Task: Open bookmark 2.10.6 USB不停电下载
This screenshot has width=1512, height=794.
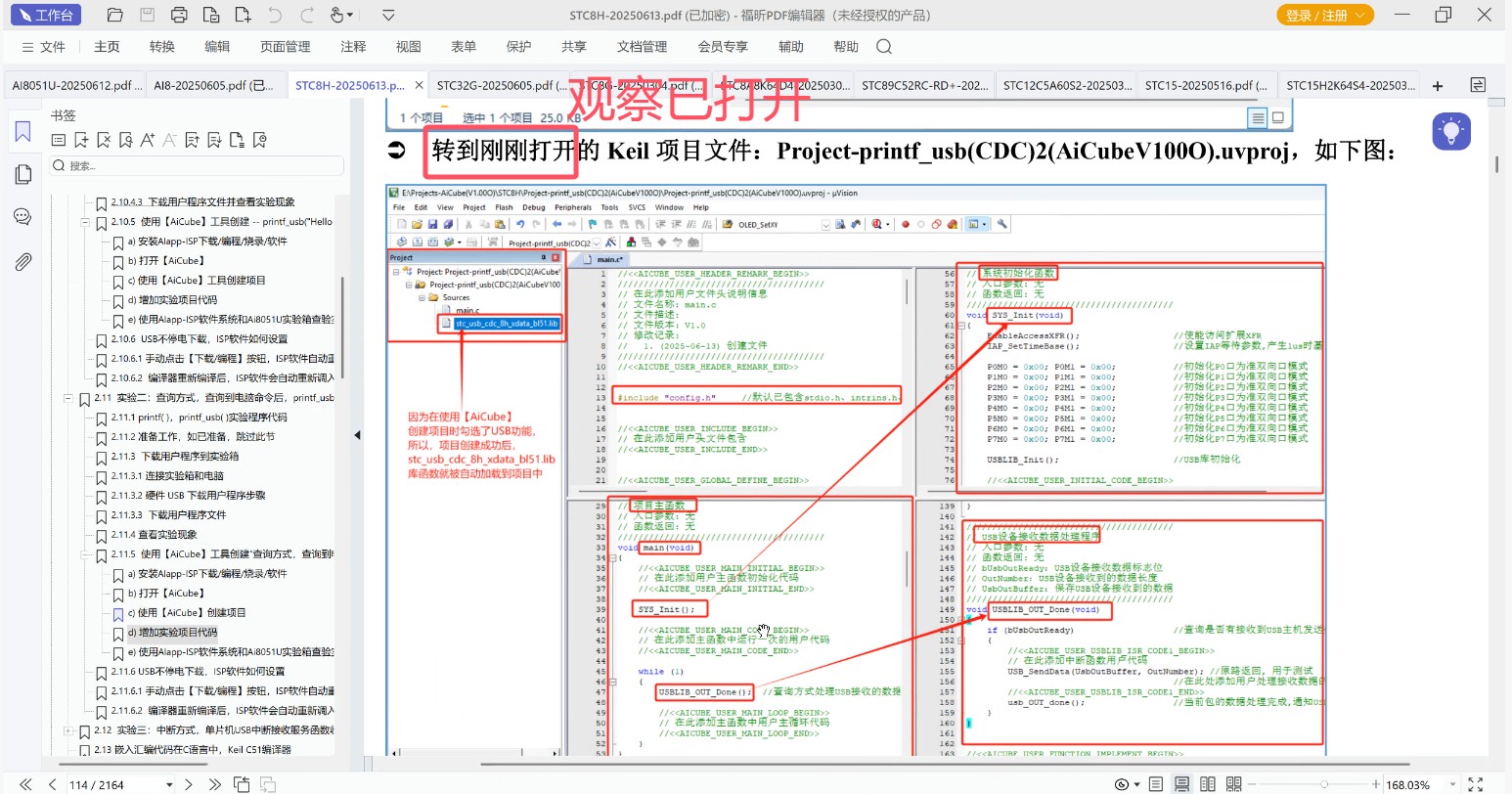Action: click(200, 339)
